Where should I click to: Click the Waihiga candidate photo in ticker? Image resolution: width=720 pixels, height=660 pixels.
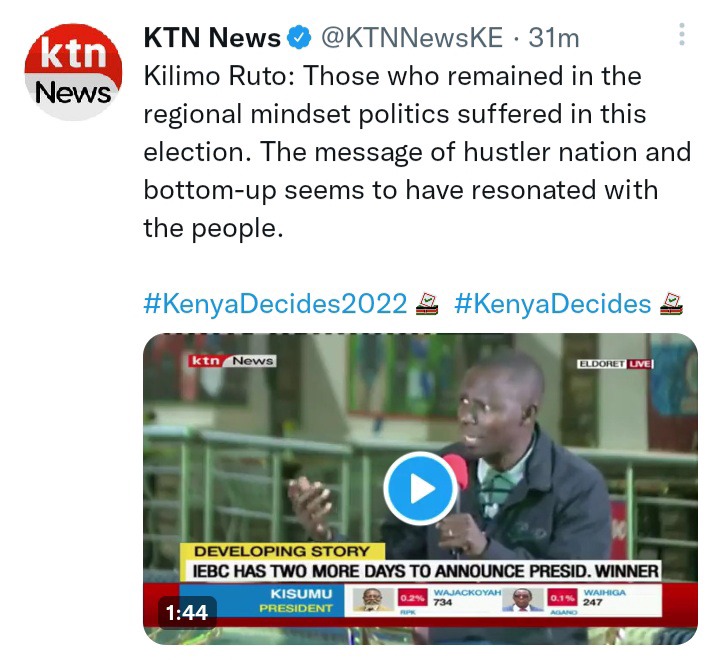coord(523,600)
